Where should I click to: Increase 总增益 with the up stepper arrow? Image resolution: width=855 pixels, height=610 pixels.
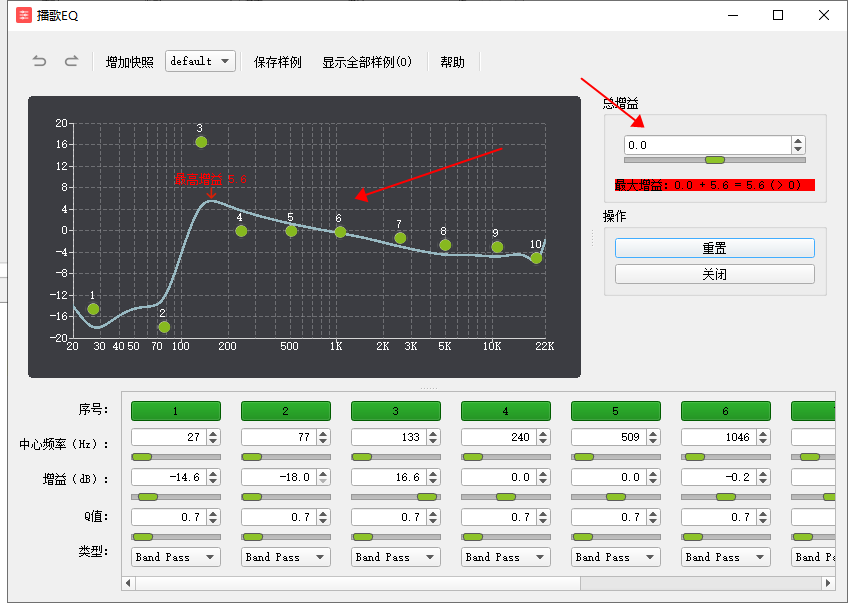point(798,141)
